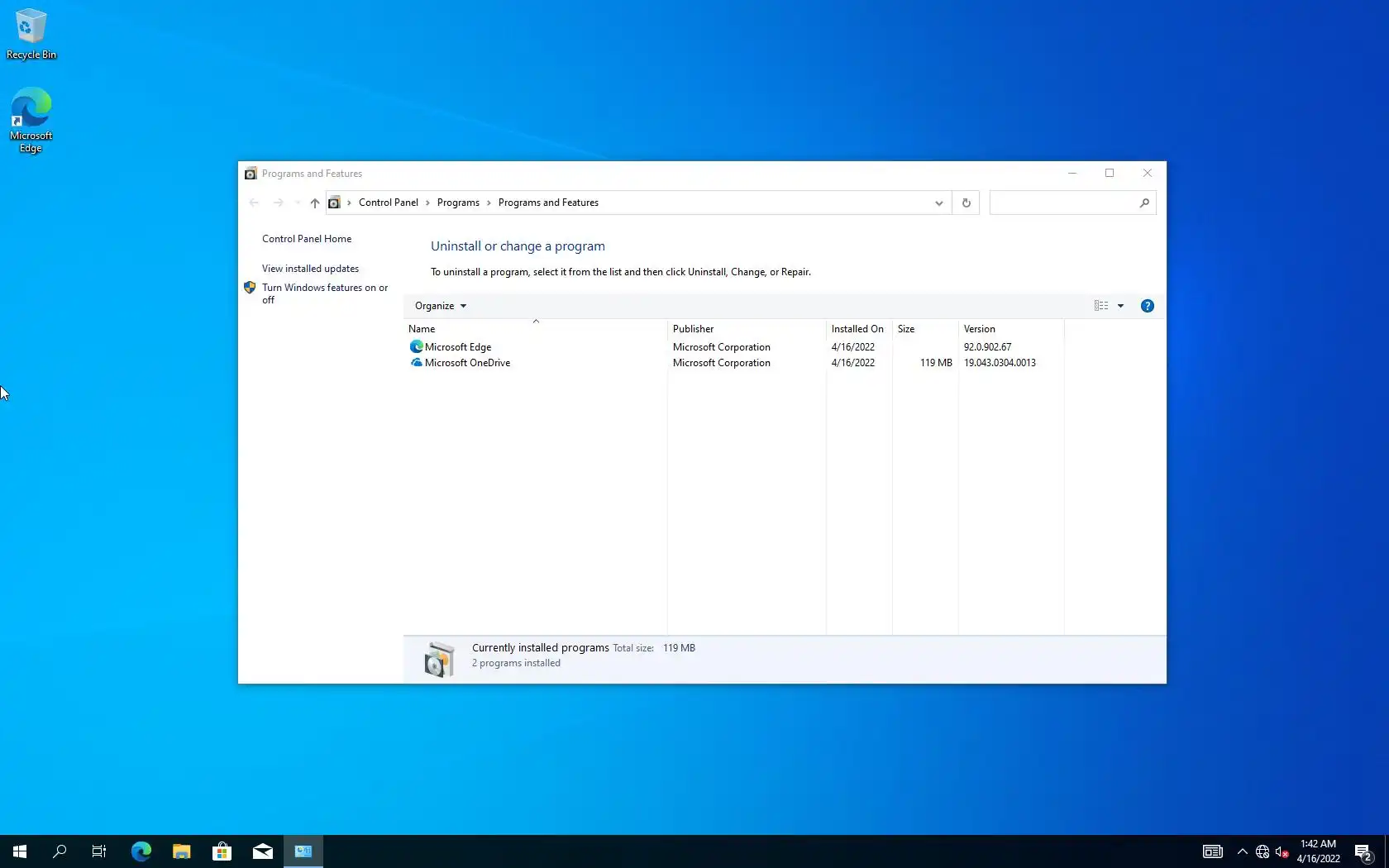Click the Control Panel taskbar button
The image size is (1389, 868).
[303, 851]
